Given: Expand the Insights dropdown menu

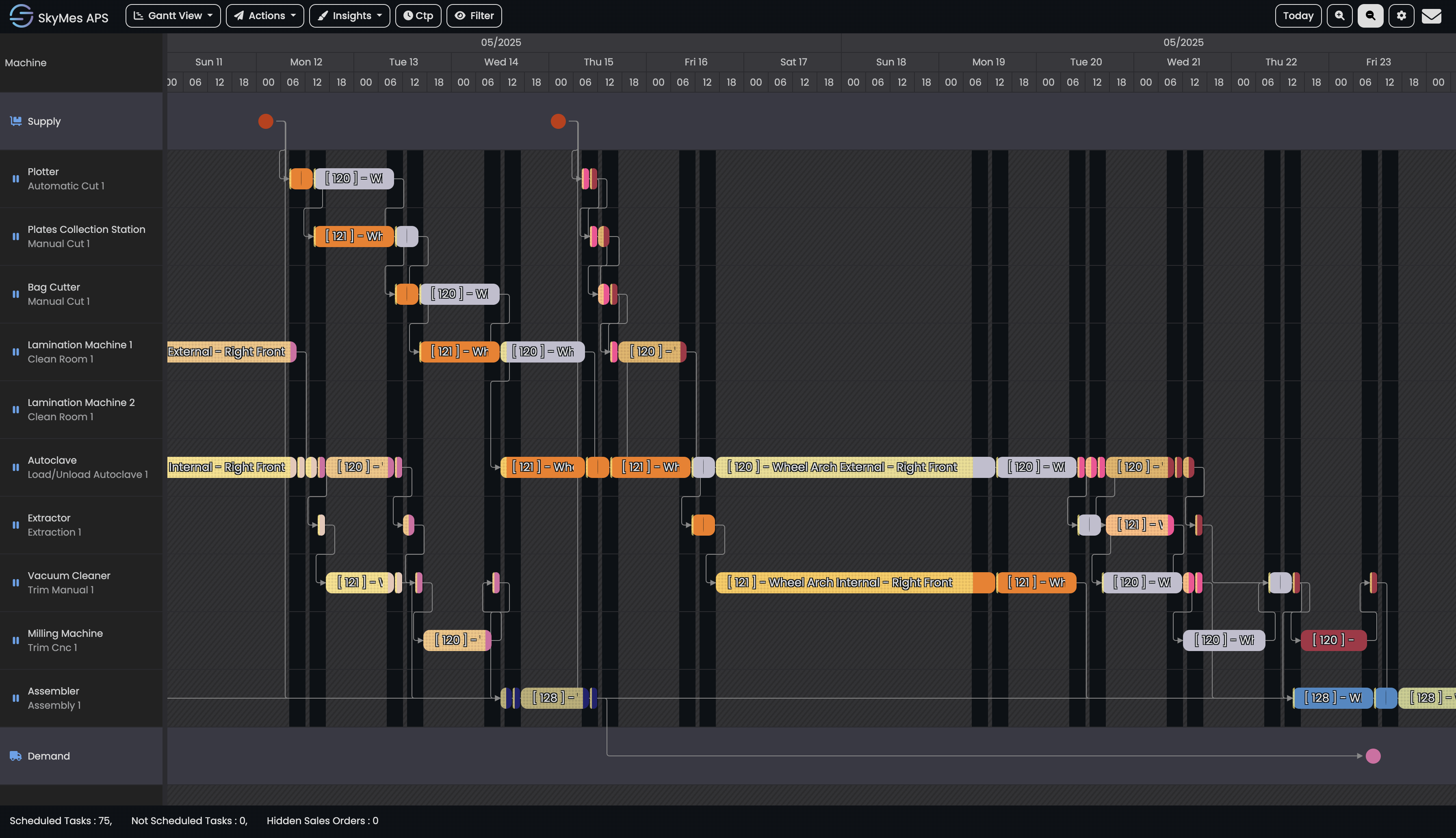Looking at the screenshot, I should 349,15.
